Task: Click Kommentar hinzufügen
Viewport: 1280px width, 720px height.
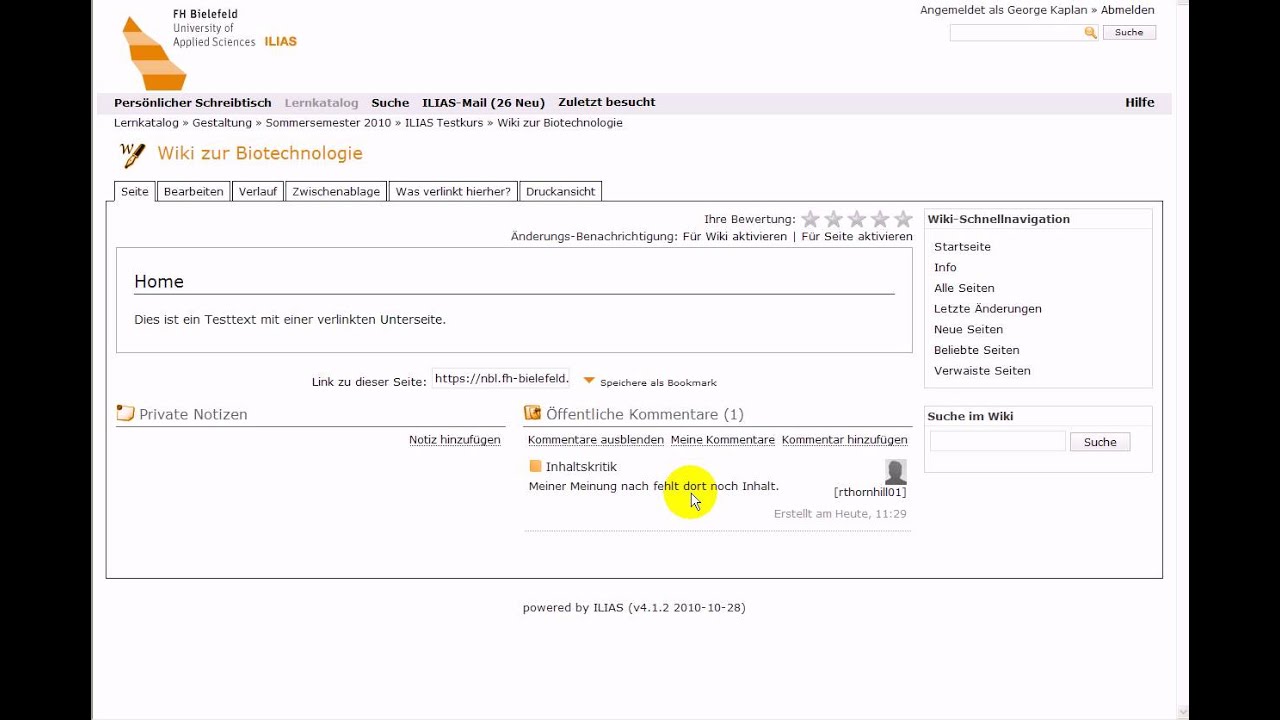Action: (845, 440)
